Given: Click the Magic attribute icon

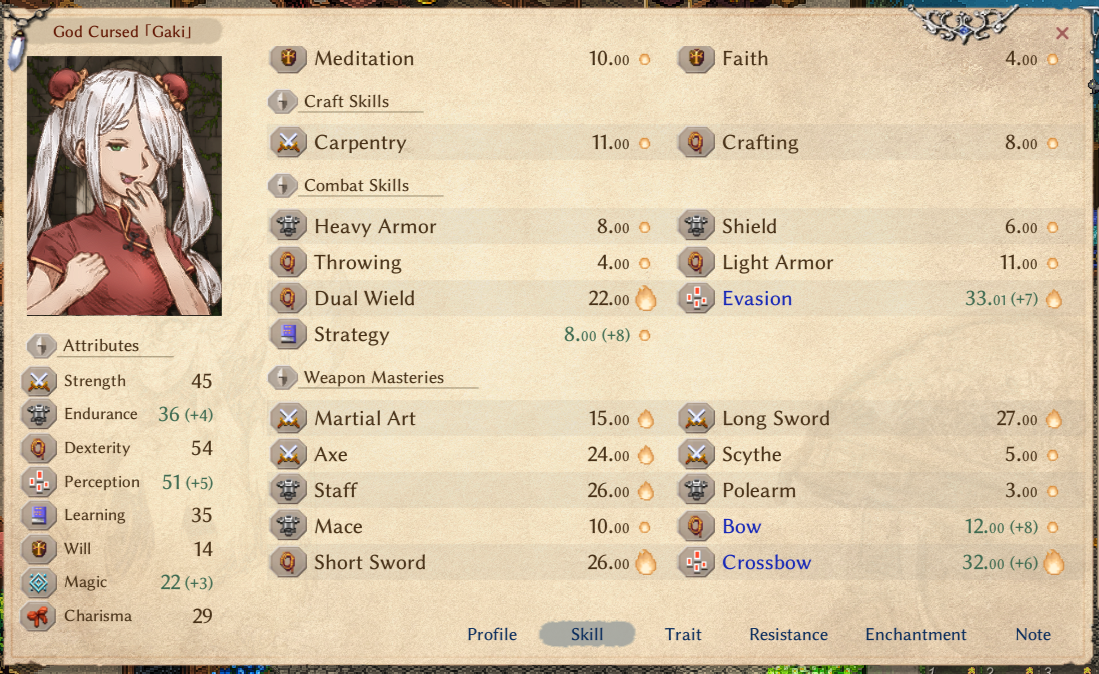Looking at the screenshot, I should pos(39,583).
